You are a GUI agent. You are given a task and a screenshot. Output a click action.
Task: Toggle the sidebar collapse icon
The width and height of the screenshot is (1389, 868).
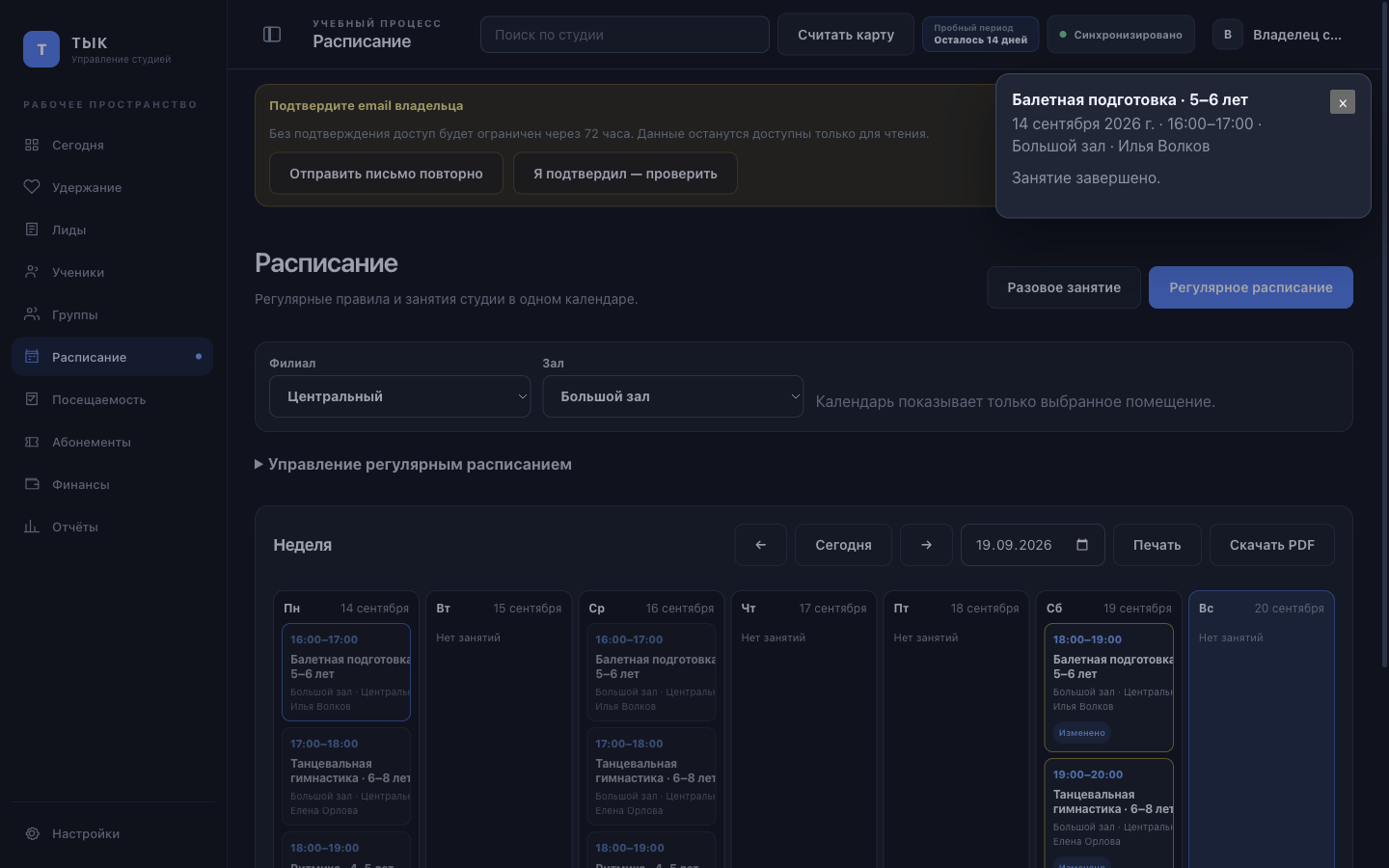(272, 35)
